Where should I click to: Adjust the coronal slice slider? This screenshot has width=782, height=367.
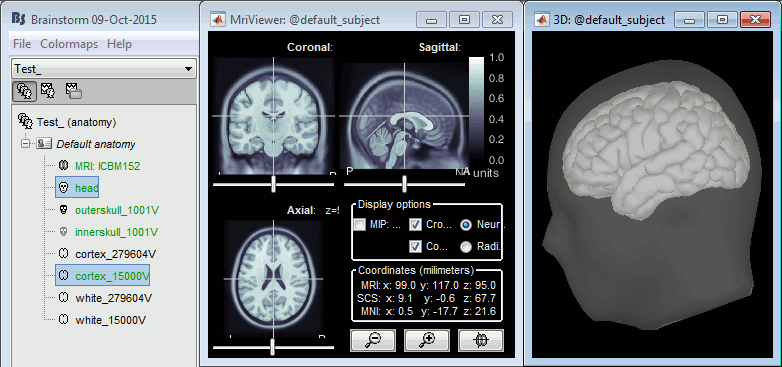273,184
